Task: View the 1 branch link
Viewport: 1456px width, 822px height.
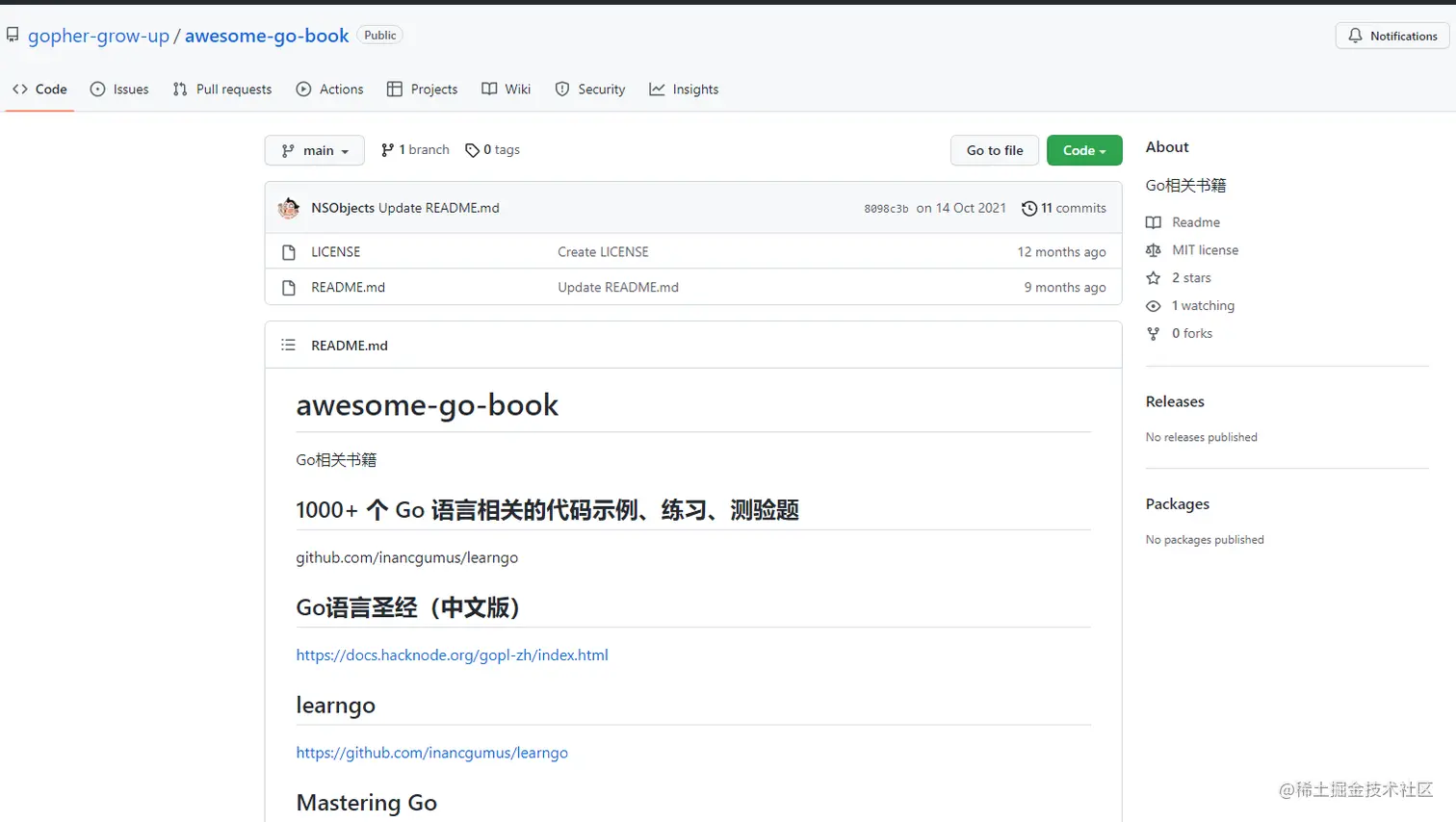Action: (x=415, y=150)
